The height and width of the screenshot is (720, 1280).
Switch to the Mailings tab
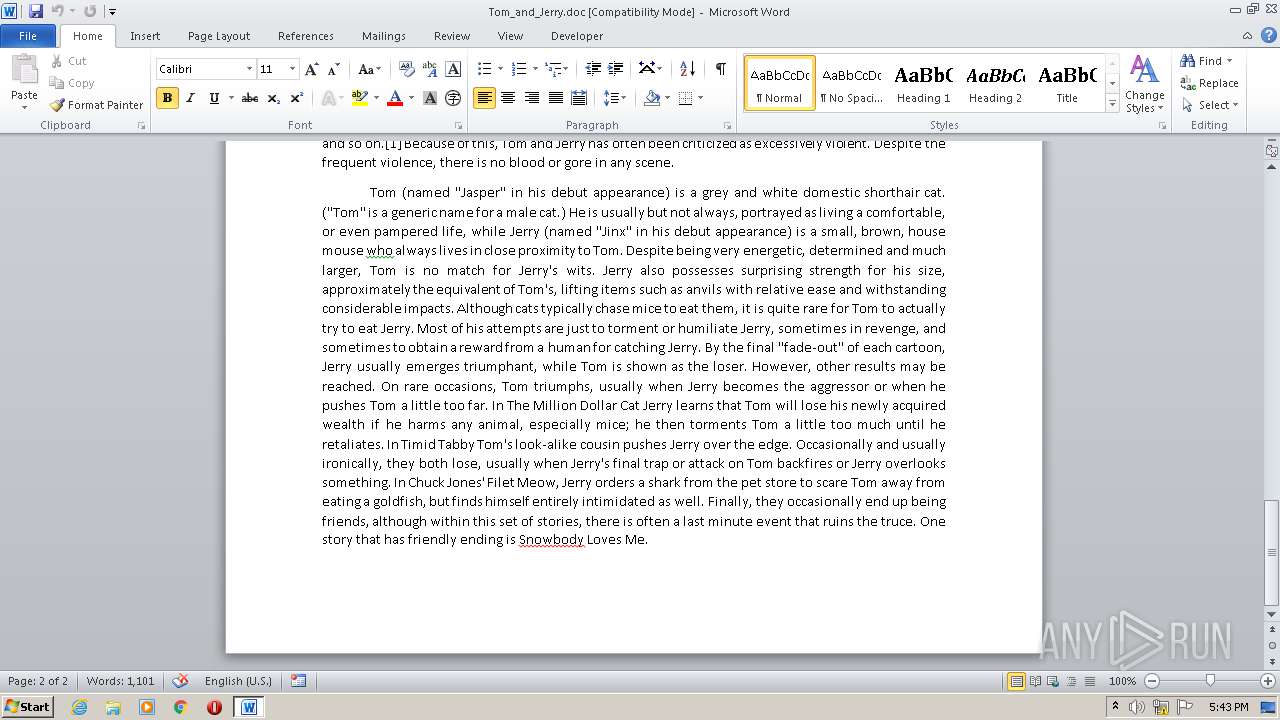point(384,36)
